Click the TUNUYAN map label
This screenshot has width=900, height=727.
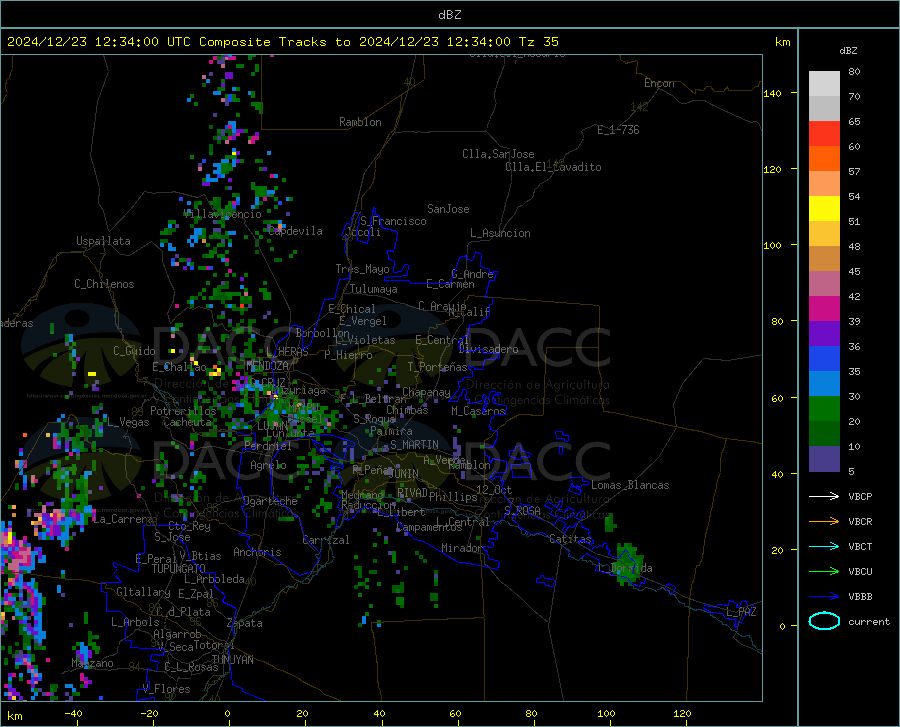pos(232,660)
